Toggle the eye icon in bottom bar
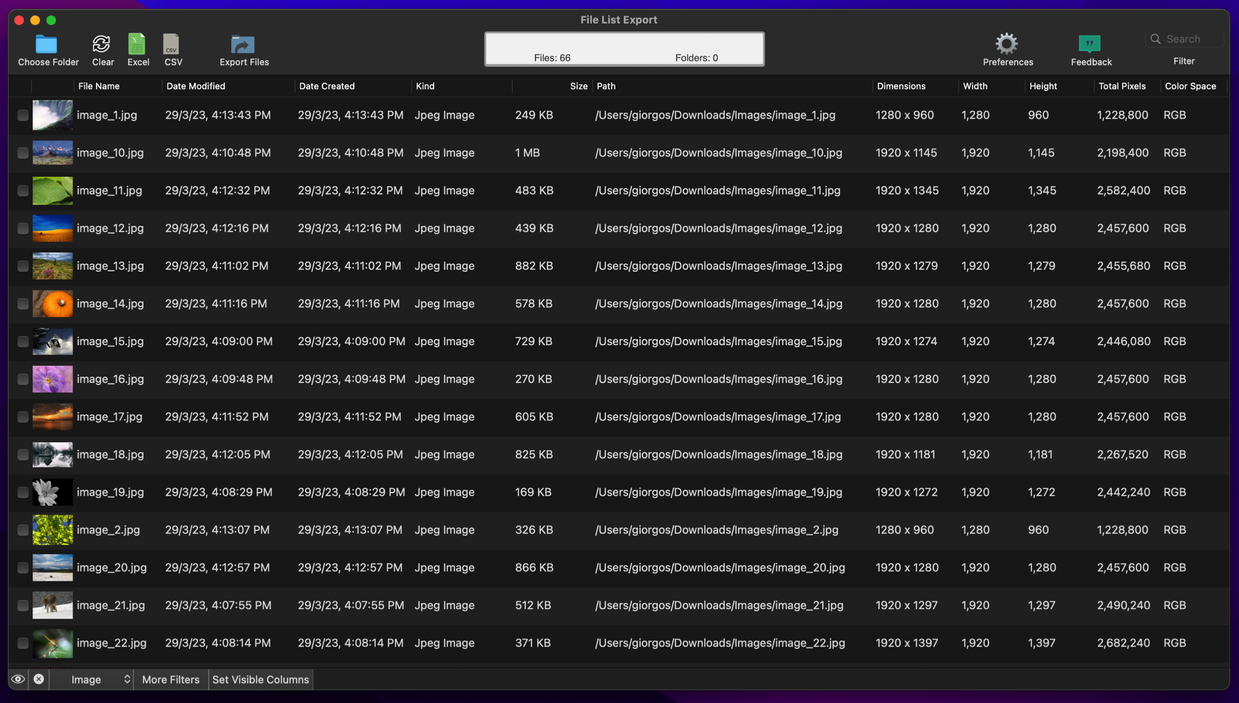 tap(18, 679)
